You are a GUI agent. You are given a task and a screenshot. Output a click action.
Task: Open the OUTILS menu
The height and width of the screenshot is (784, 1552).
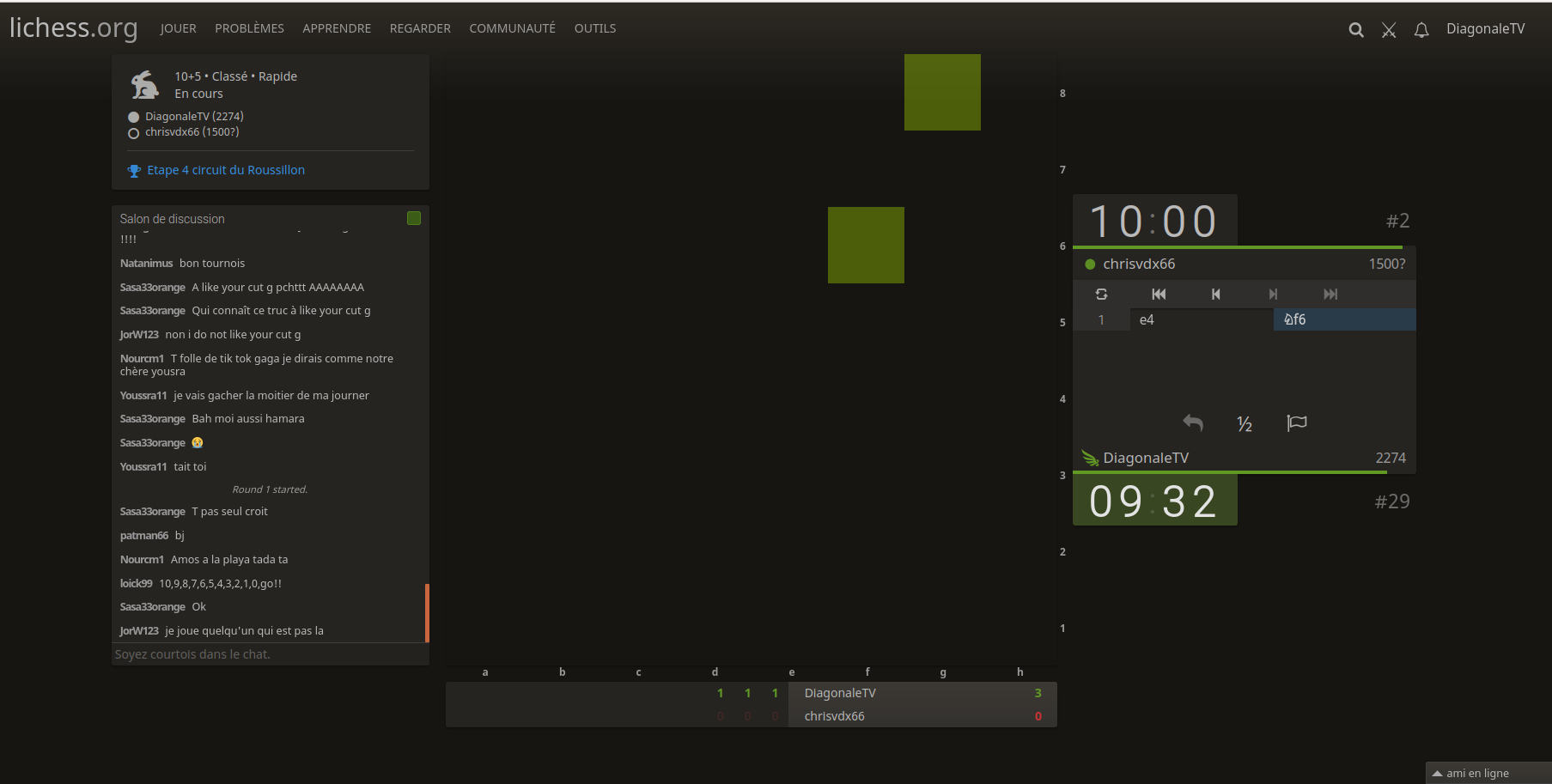tap(595, 28)
